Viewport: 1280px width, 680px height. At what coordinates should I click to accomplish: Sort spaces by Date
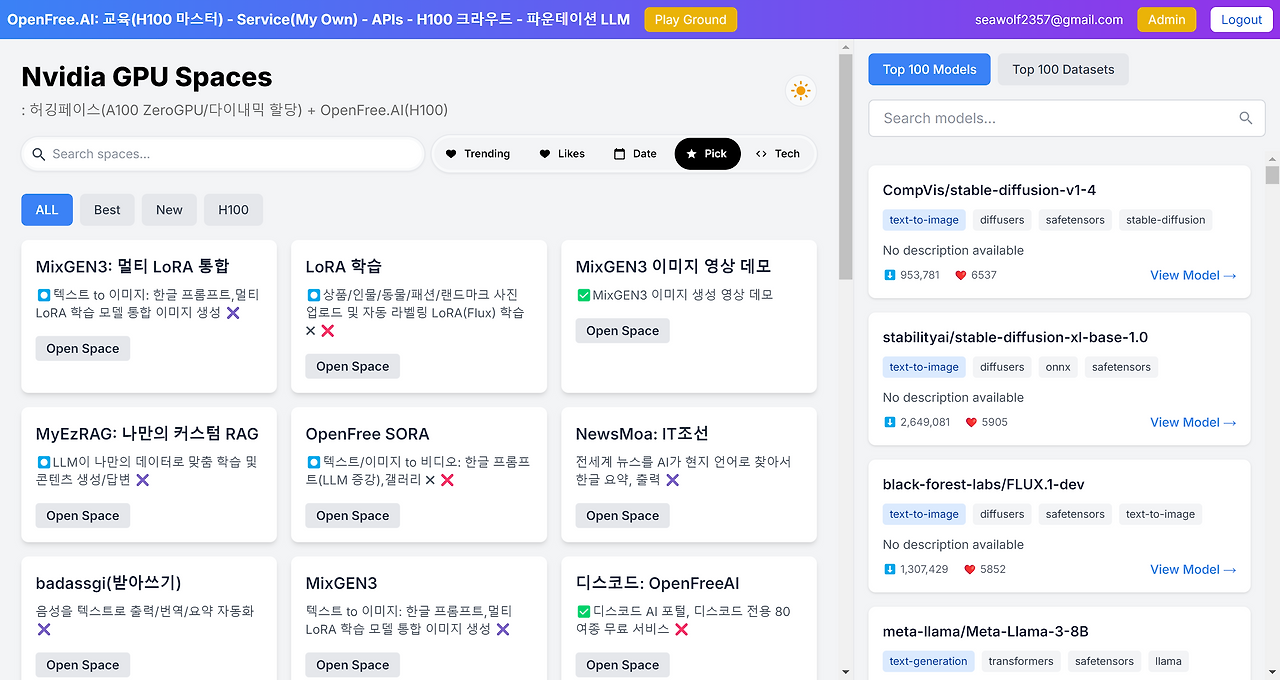pos(635,154)
